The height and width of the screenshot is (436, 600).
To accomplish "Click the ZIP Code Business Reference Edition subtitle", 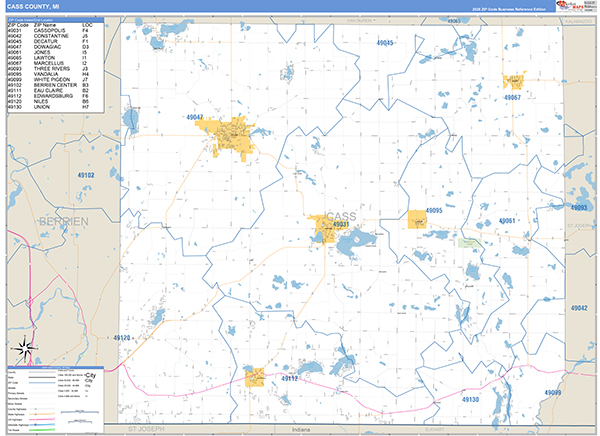I will coord(509,9).
